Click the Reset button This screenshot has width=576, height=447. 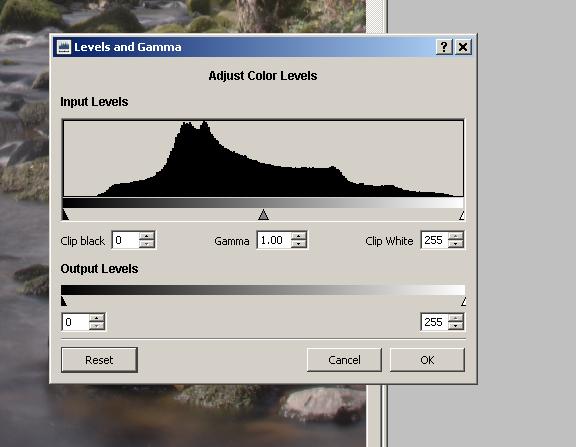click(x=99, y=360)
